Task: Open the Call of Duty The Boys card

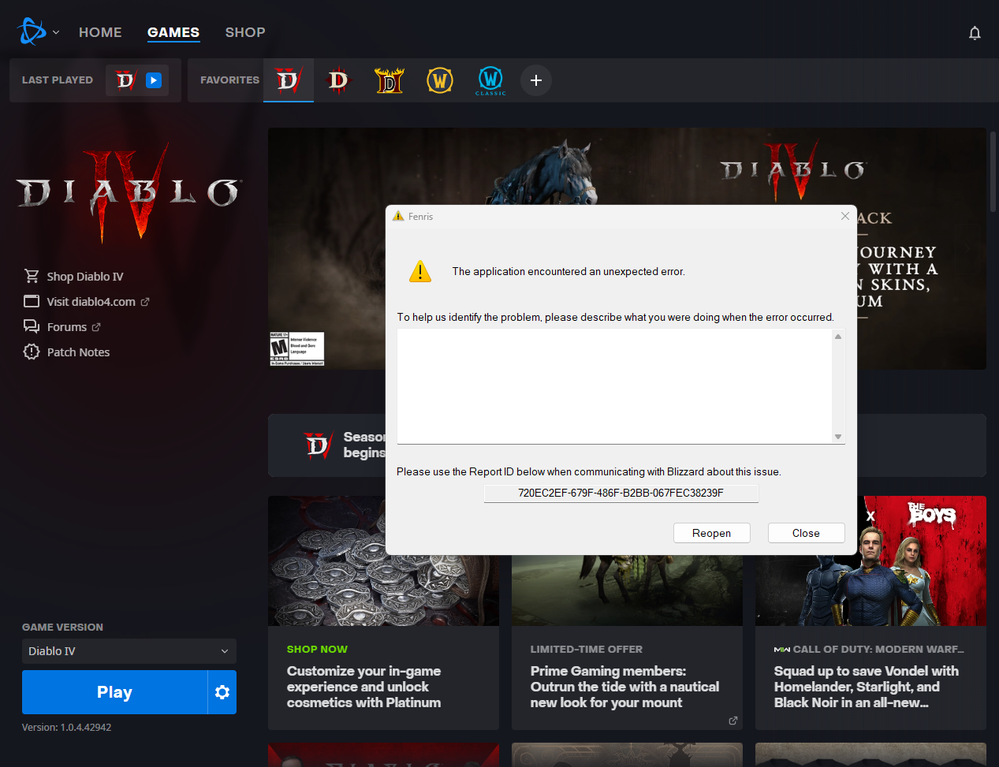Action: [870, 613]
